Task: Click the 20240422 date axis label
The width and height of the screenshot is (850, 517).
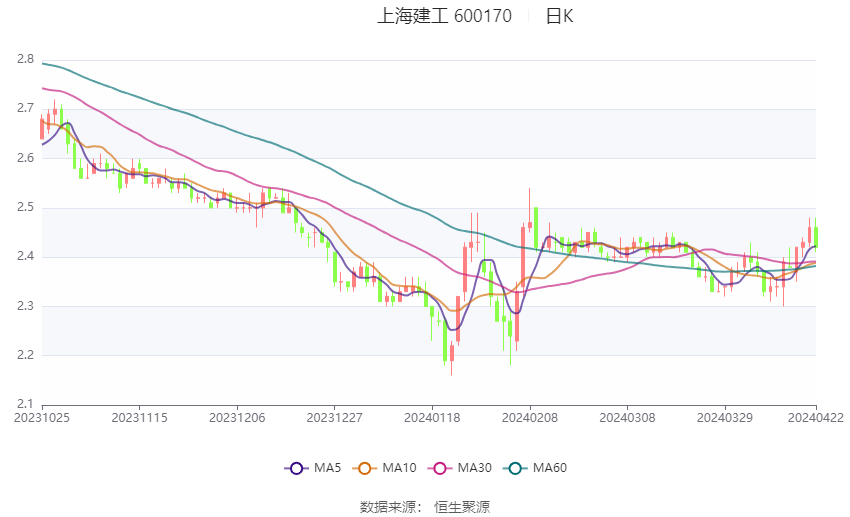Action: [x=816, y=418]
